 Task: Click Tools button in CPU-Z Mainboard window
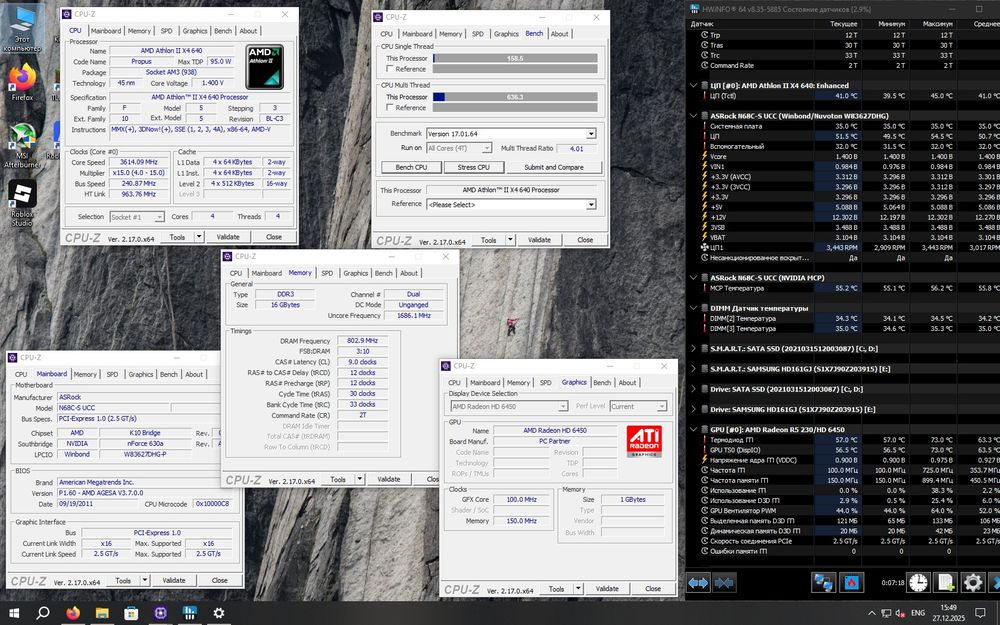pyautogui.click(x=123, y=581)
